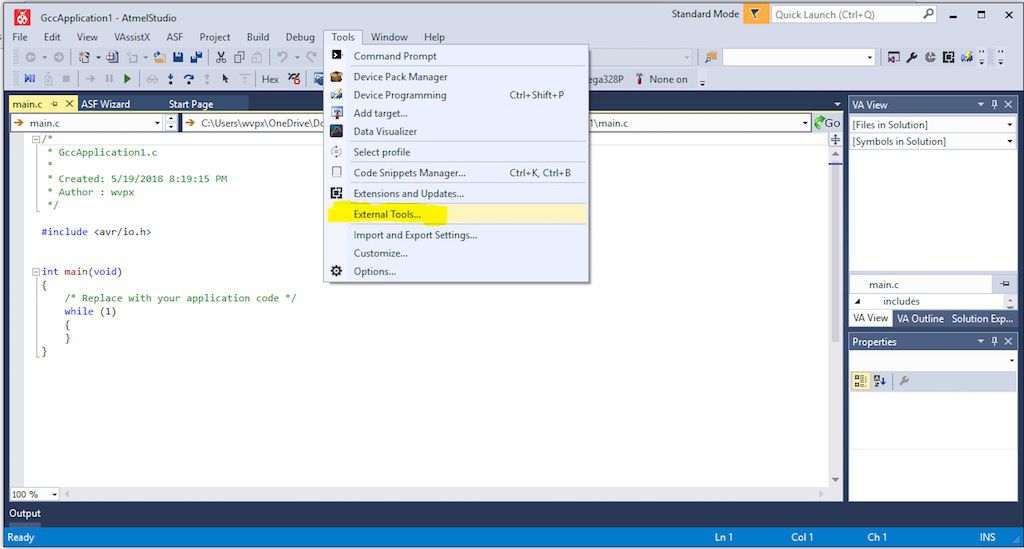This screenshot has width=1024, height=549.
Task: Open the Properties object dropdown
Action: pos(1012,360)
